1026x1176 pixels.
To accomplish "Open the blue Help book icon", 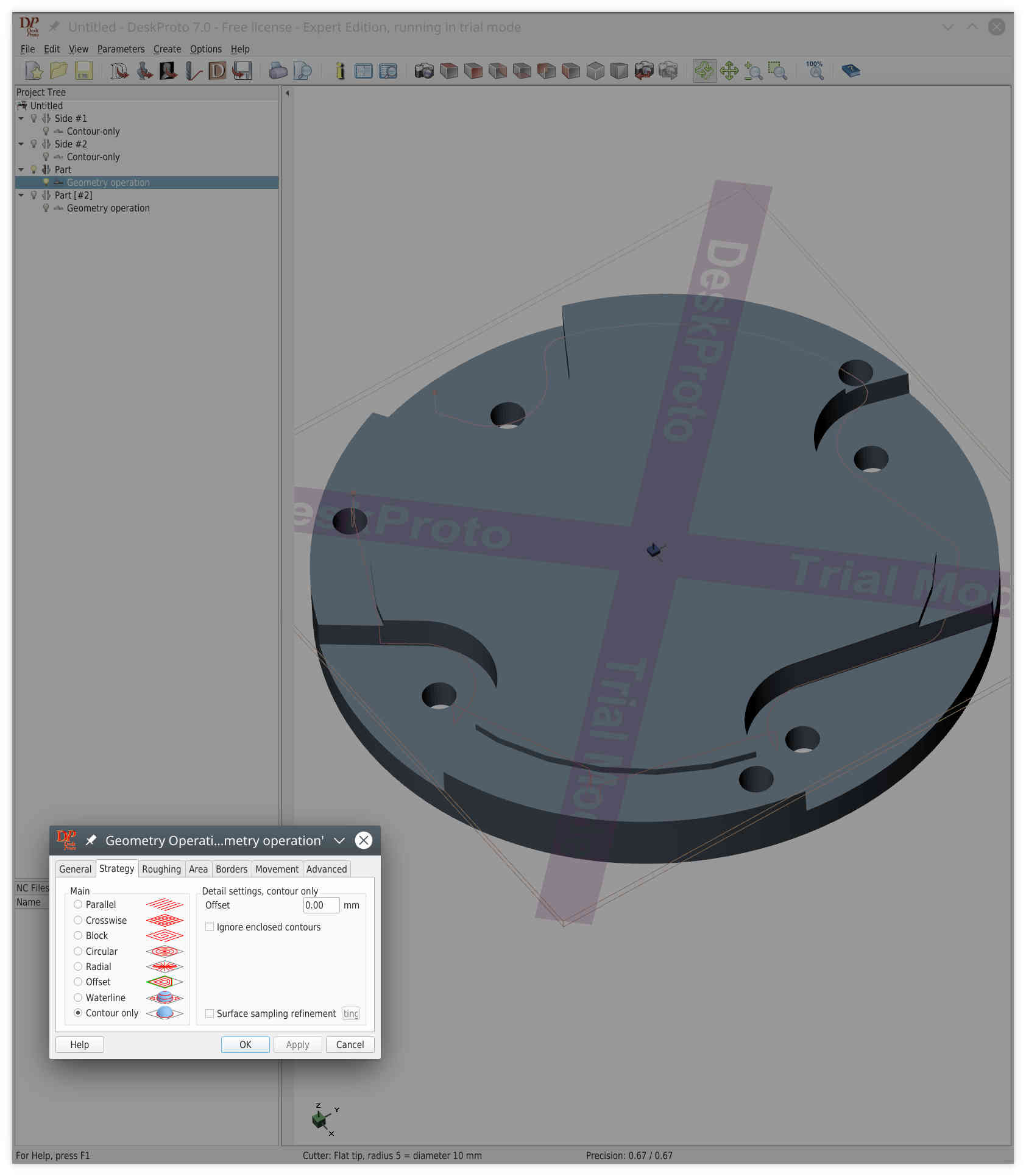I will (x=851, y=71).
